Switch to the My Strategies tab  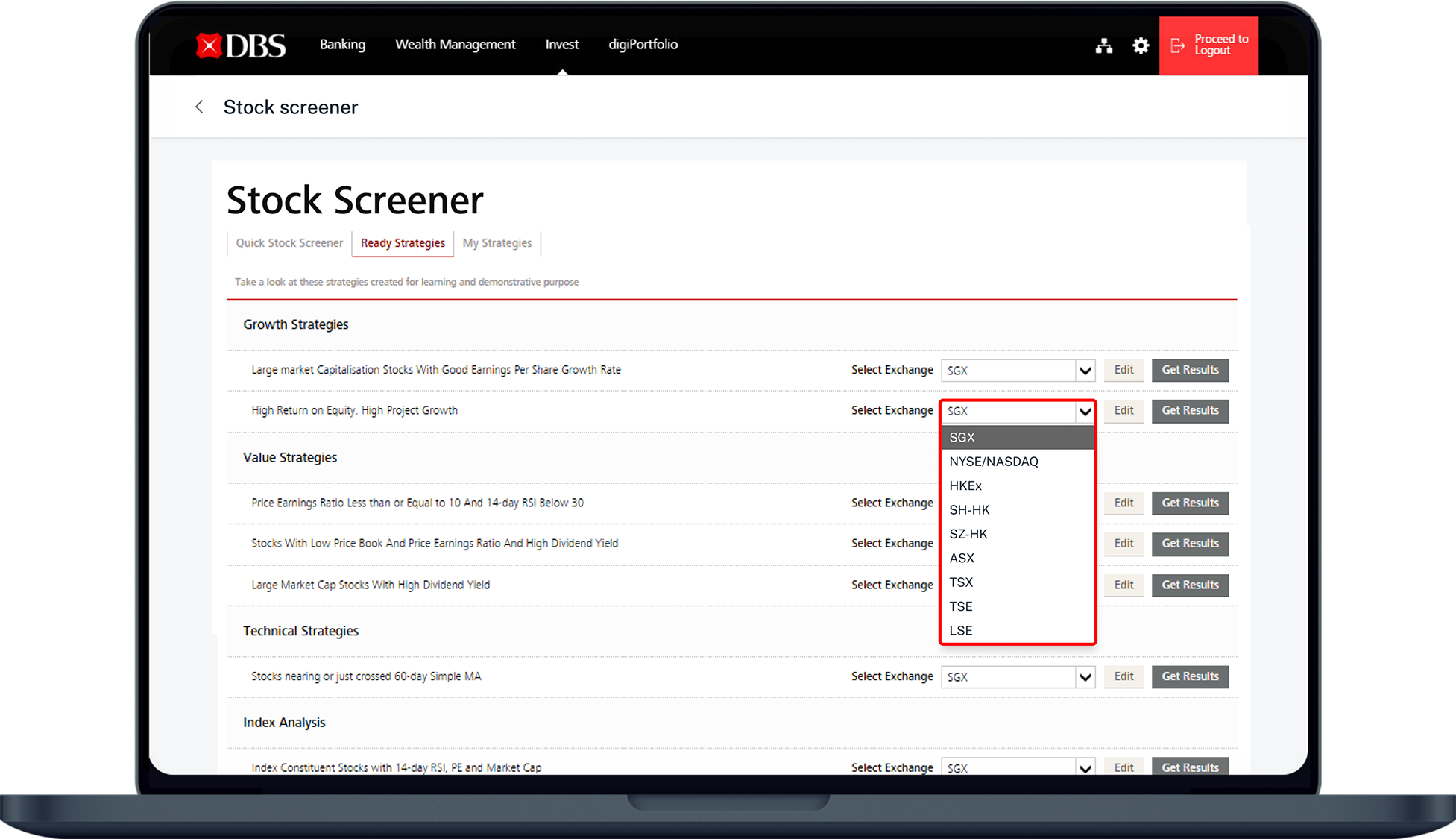click(x=497, y=243)
